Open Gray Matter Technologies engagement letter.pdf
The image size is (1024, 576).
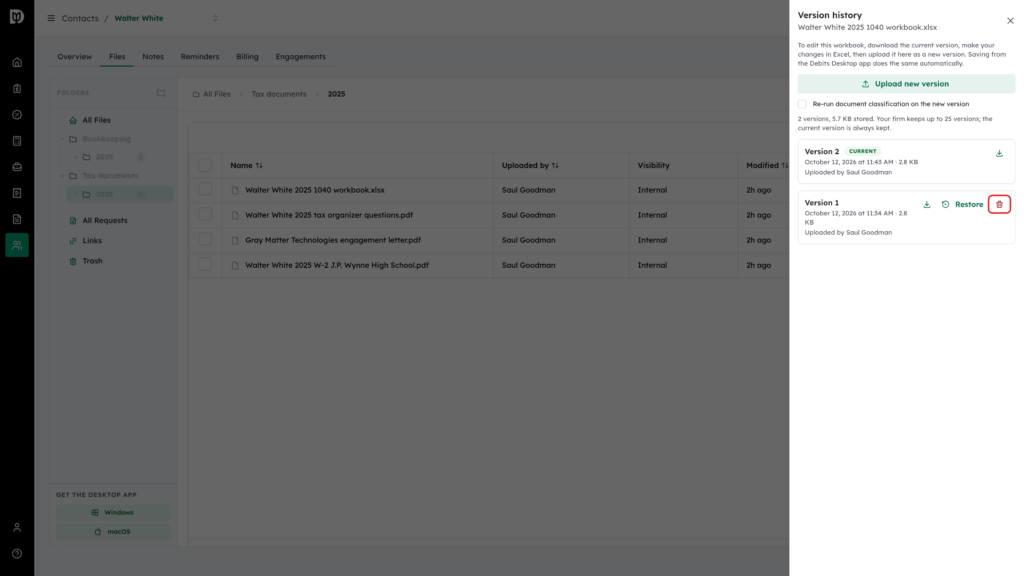[x=333, y=240]
